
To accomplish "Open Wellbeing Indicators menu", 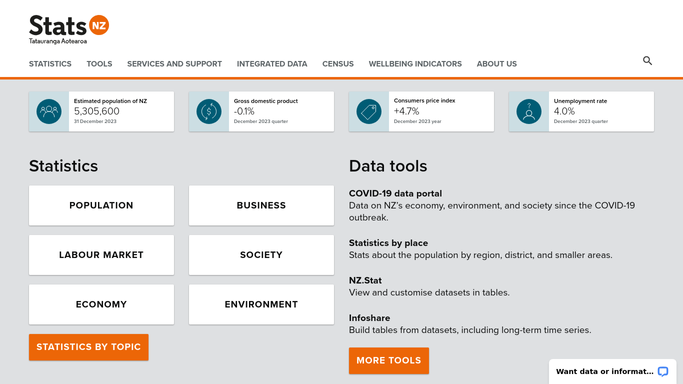I will click(x=415, y=64).
